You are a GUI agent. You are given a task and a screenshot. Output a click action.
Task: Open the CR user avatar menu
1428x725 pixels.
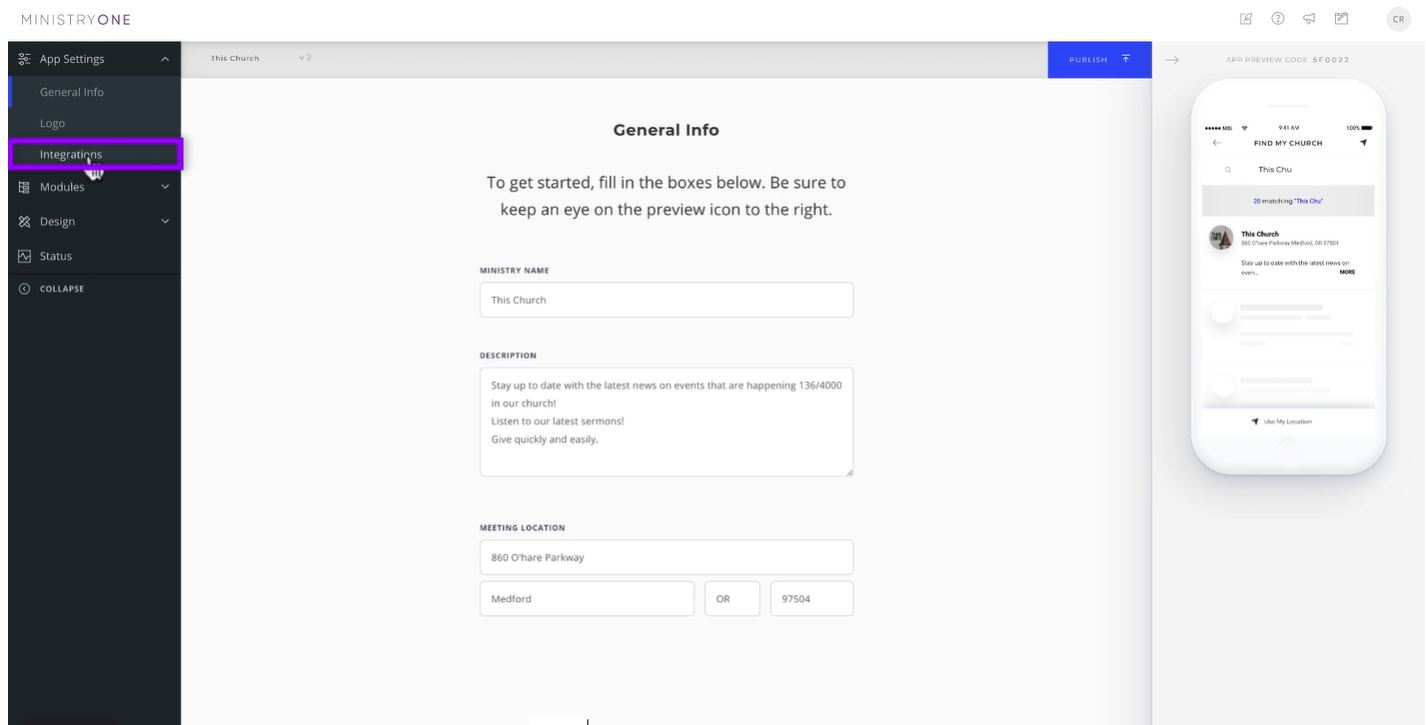pyautogui.click(x=1398, y=19)
